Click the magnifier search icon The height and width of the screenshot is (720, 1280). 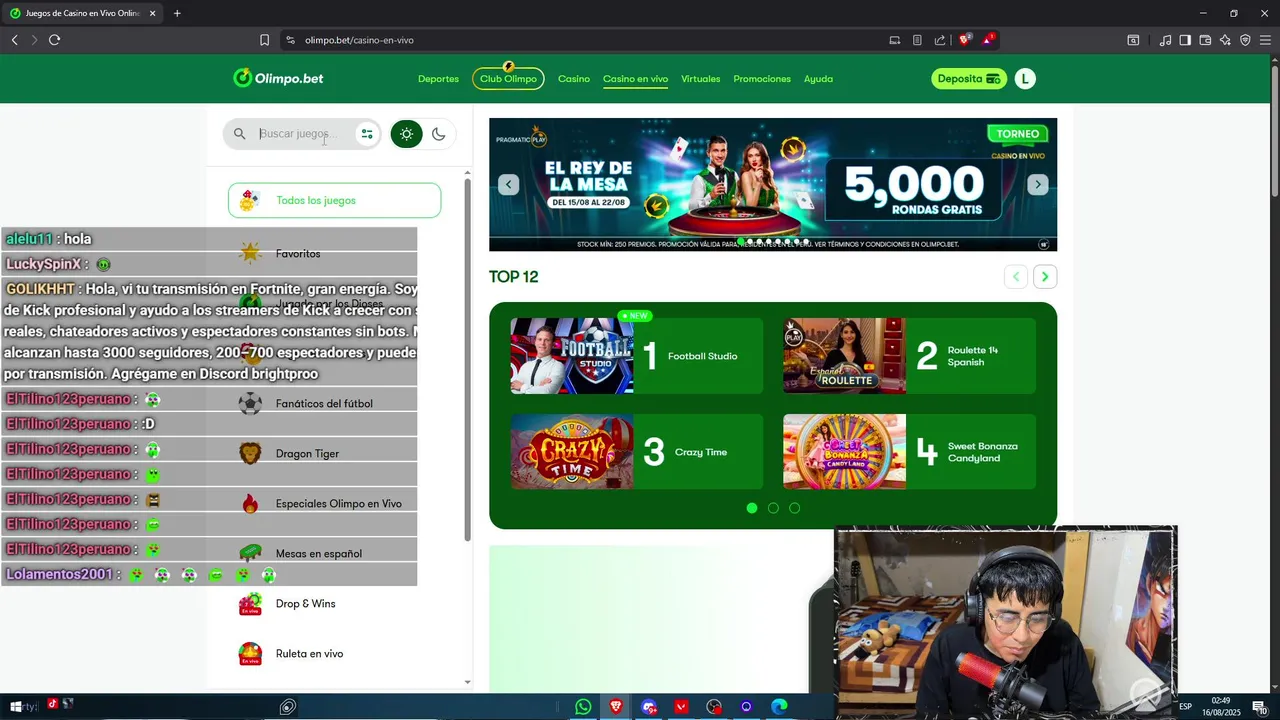pyautogui.click(x=239, y=134)
